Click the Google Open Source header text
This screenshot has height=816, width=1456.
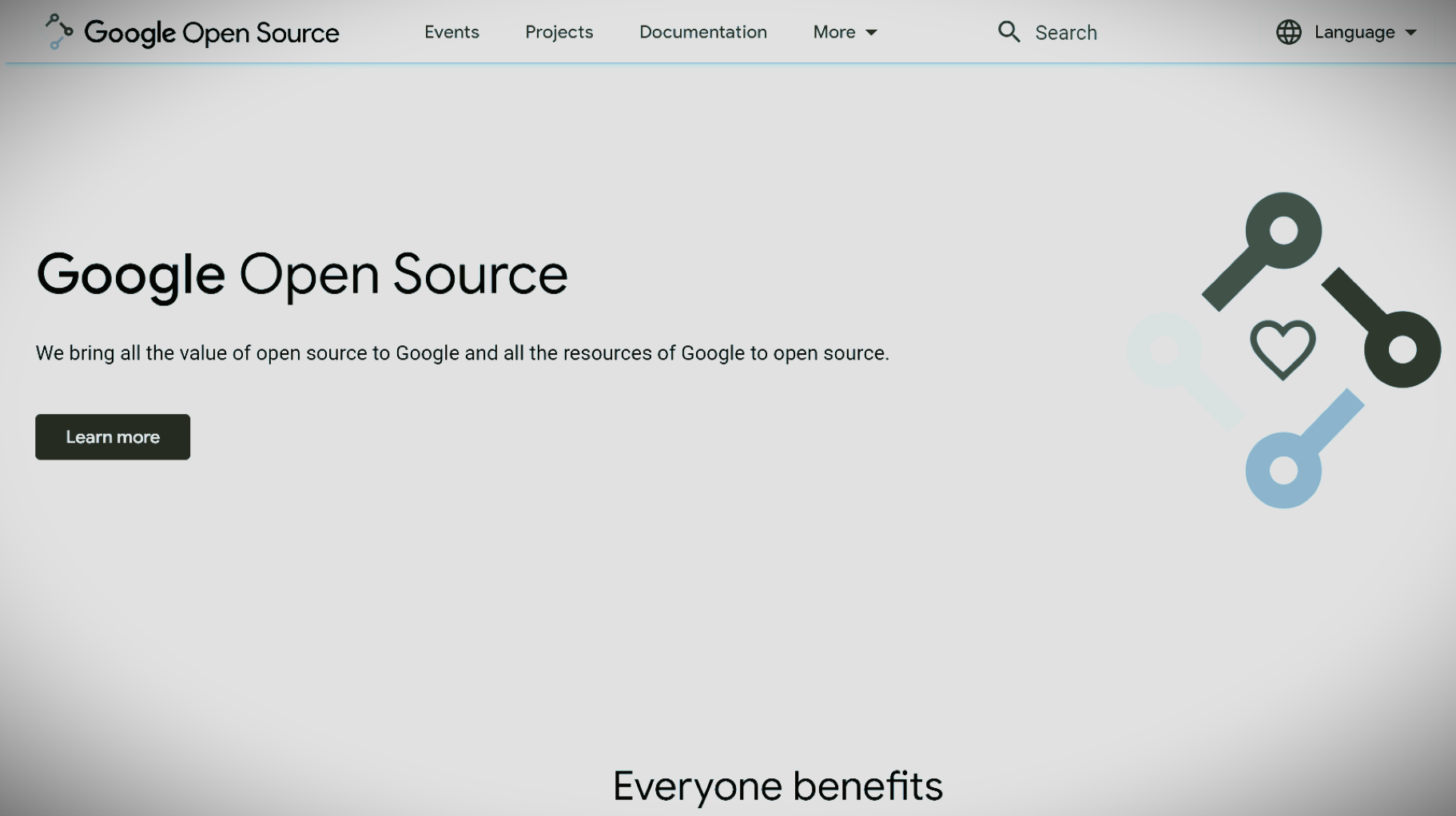(212, 32)
